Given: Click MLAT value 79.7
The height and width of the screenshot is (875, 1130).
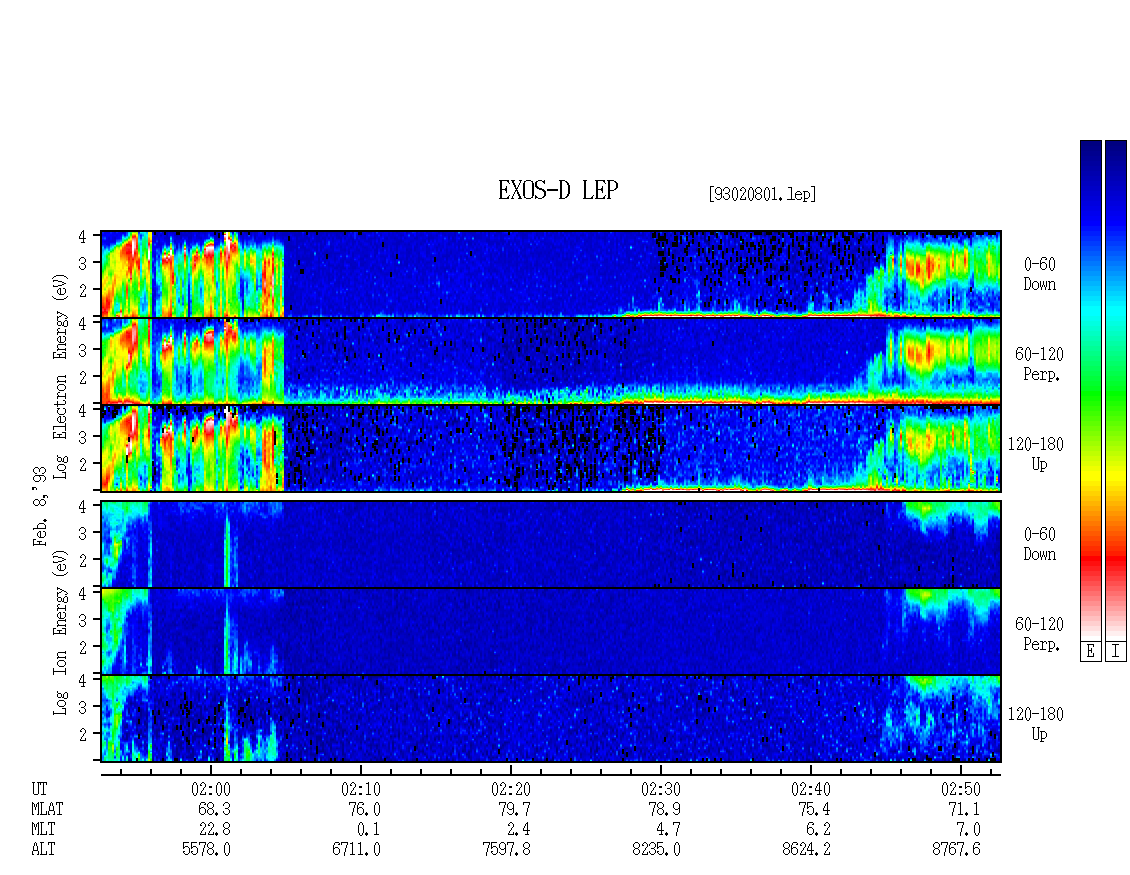Looking at the screenshot, I should point(515,809).
